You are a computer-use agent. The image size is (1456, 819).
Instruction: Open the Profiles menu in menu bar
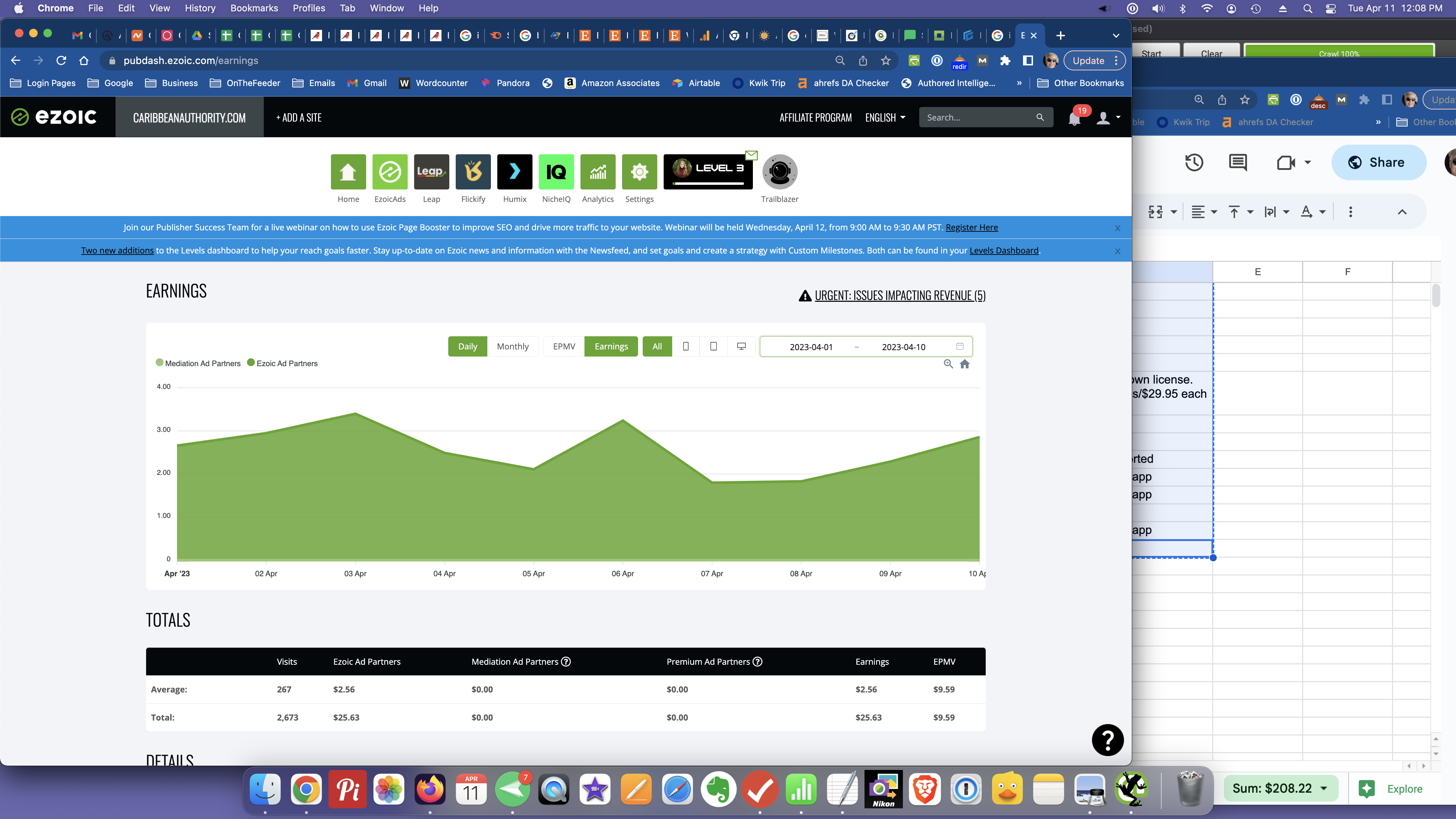coord(309,8)
